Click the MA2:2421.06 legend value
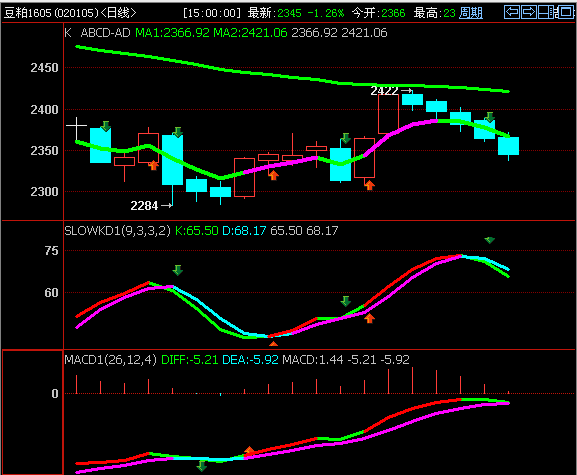 [x=250, y=33]
